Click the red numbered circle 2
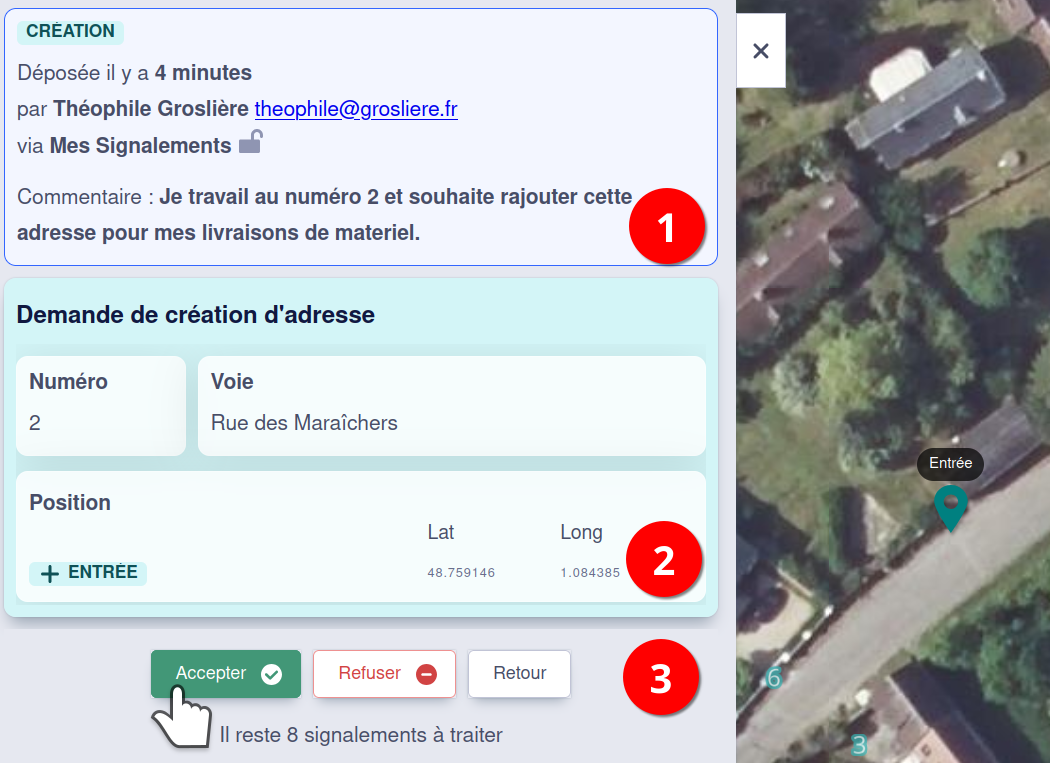 (664, 560)
